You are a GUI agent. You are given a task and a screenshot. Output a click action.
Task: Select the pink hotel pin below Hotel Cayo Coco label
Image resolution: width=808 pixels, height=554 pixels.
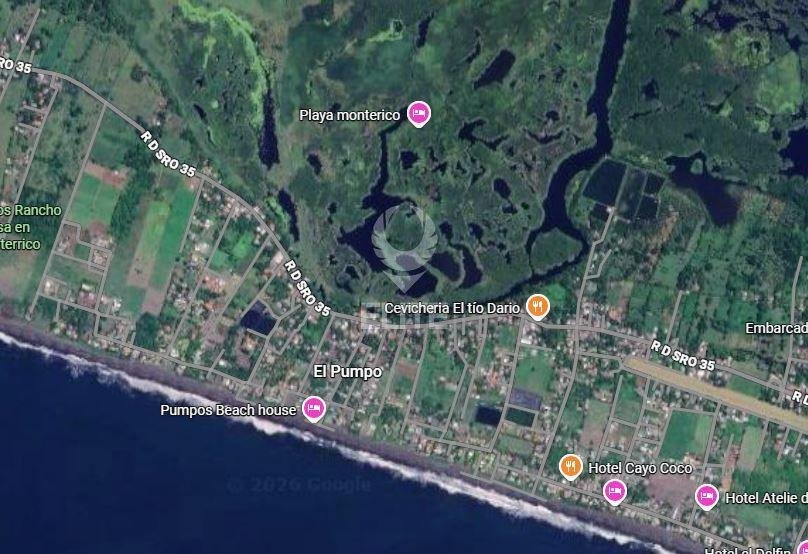tap(614, 492)
